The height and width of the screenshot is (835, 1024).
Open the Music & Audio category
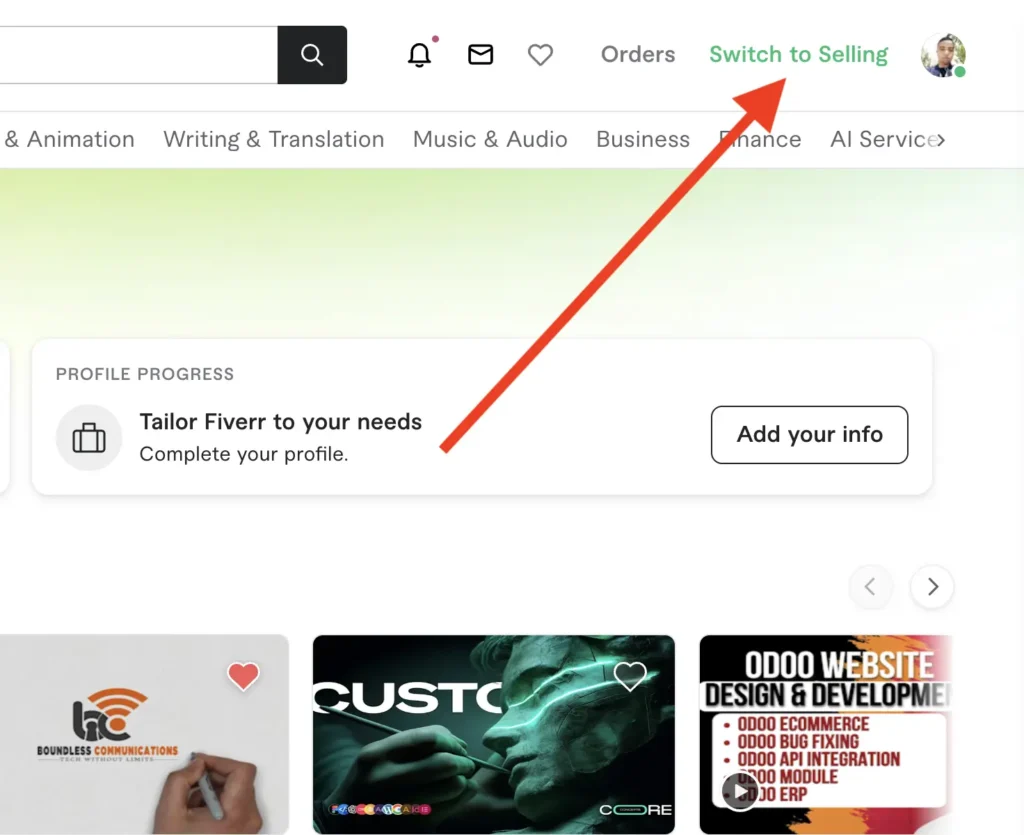pyautogui.click(x=490, y=139)
